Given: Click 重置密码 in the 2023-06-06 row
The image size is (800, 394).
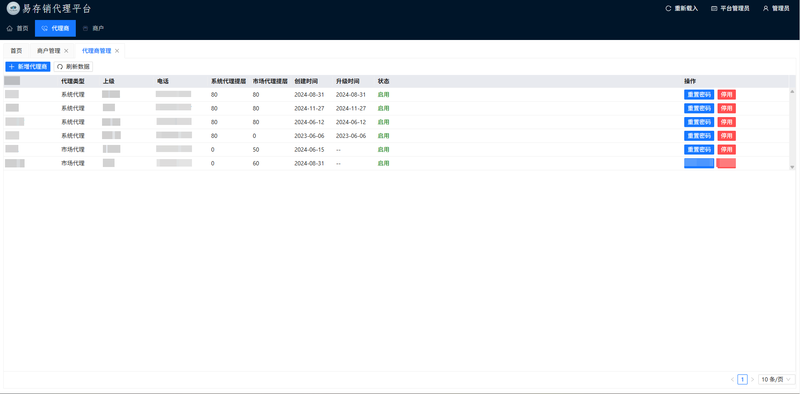Looking at the screenshot, I should pos(699,136).
